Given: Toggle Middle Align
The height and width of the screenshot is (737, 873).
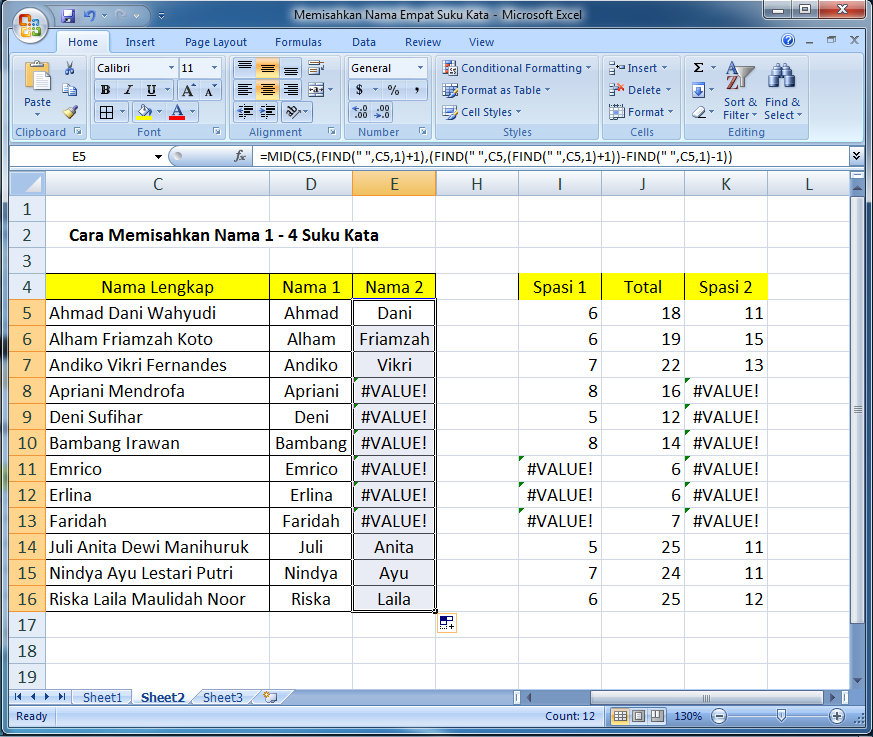Looking at the screenshot, I should pos(268,68).
